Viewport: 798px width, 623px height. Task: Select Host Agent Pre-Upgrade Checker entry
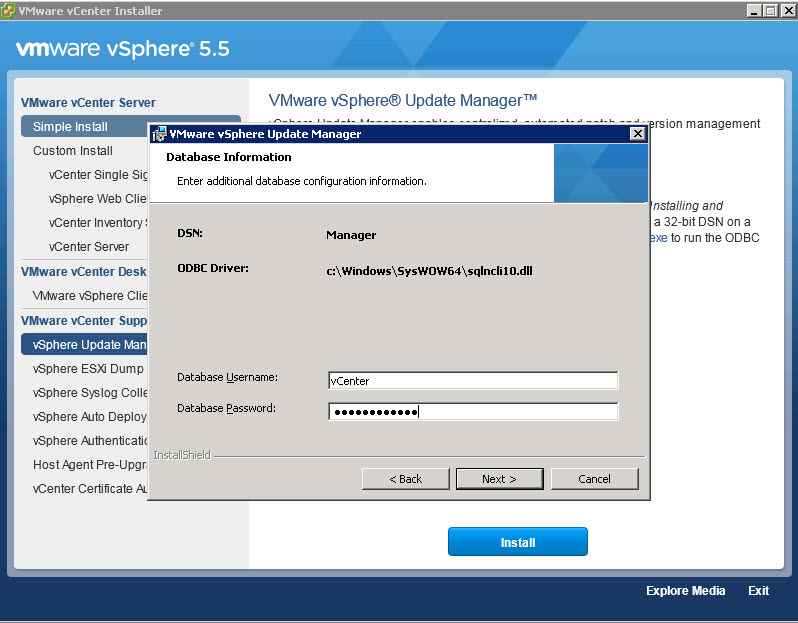tap(90, 464)
